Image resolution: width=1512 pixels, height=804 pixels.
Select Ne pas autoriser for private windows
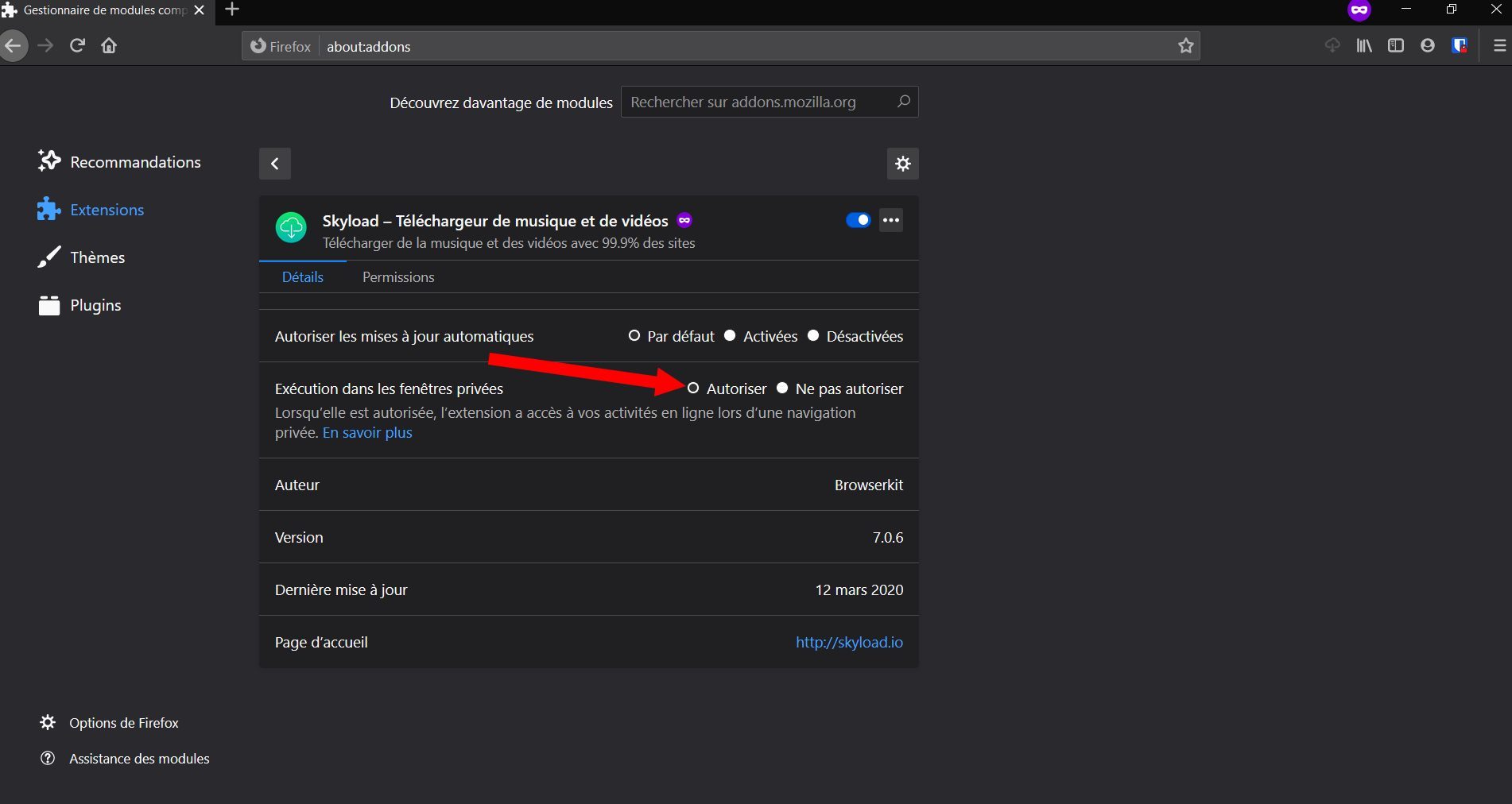click(782, 388)
